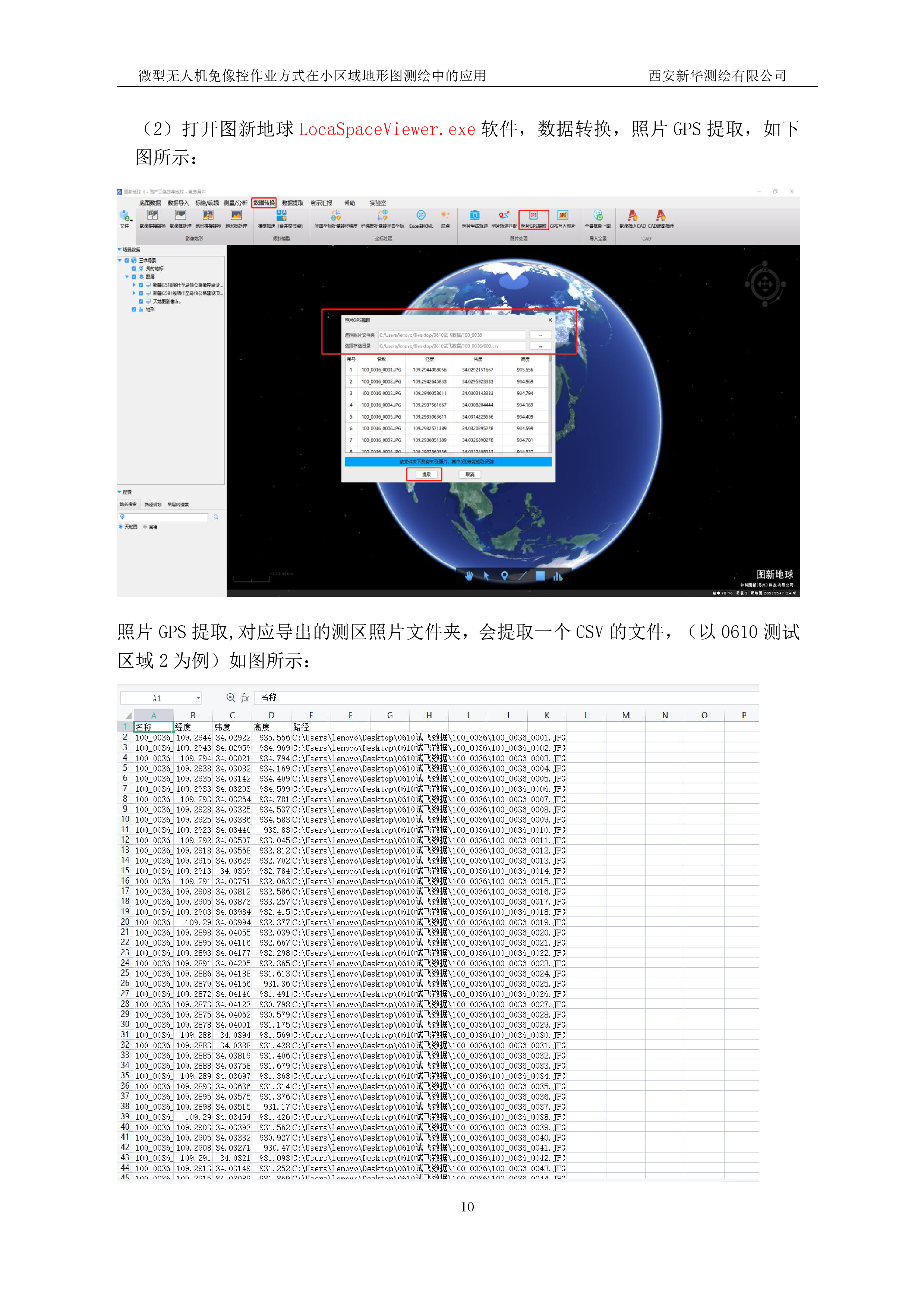The width and height of the screenshot is (924, 1308).
Task: Select the hand pan tool on globe toolbar
Action: tap(469, 576)
